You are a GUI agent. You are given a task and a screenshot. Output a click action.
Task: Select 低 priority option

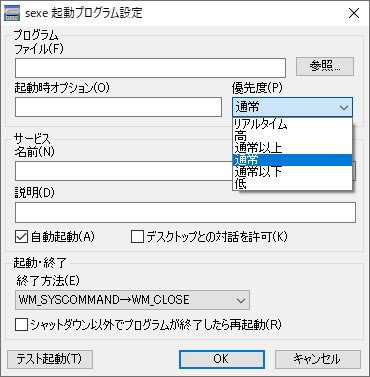click(292, 183)
